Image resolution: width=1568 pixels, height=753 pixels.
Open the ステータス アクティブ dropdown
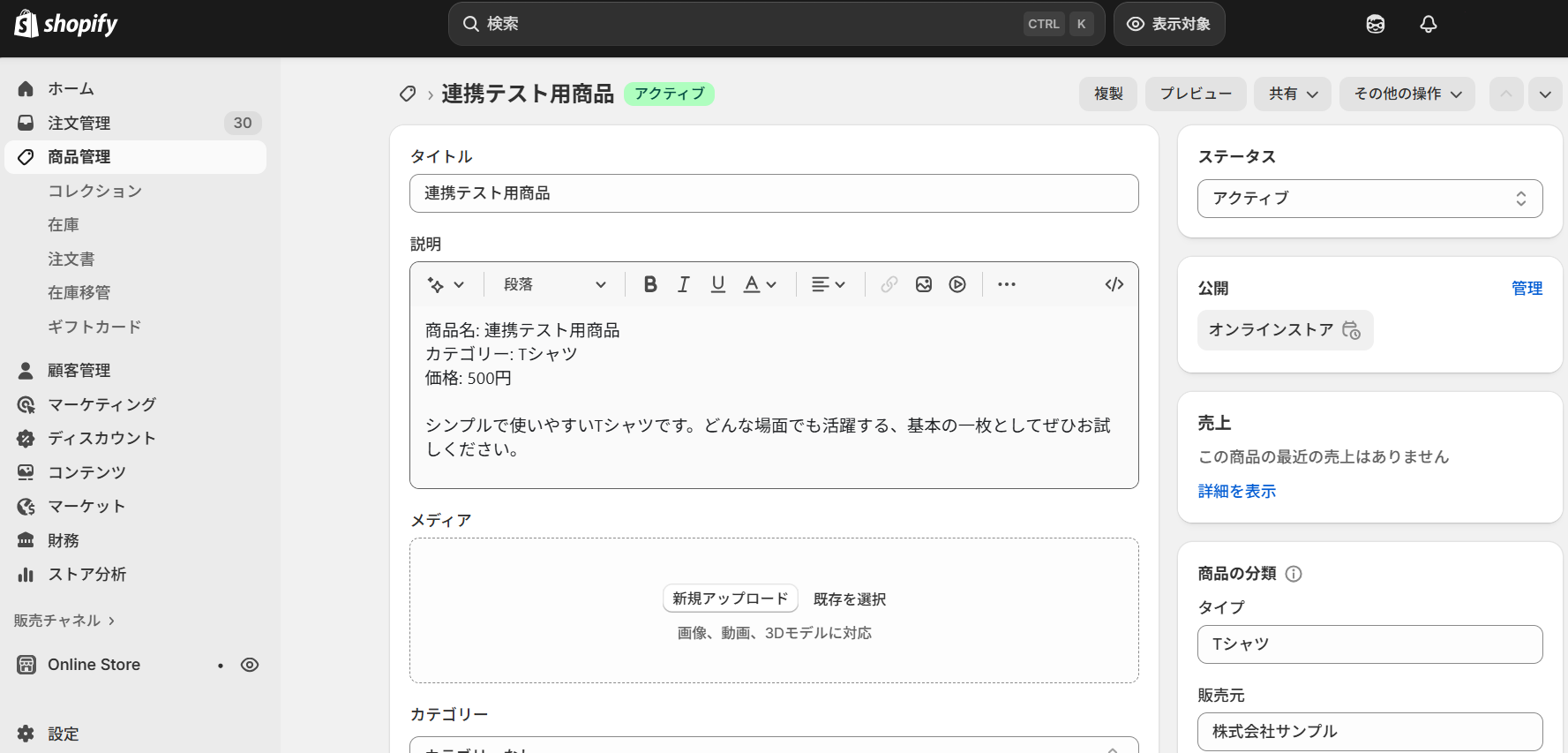(x=1369, y=199)
